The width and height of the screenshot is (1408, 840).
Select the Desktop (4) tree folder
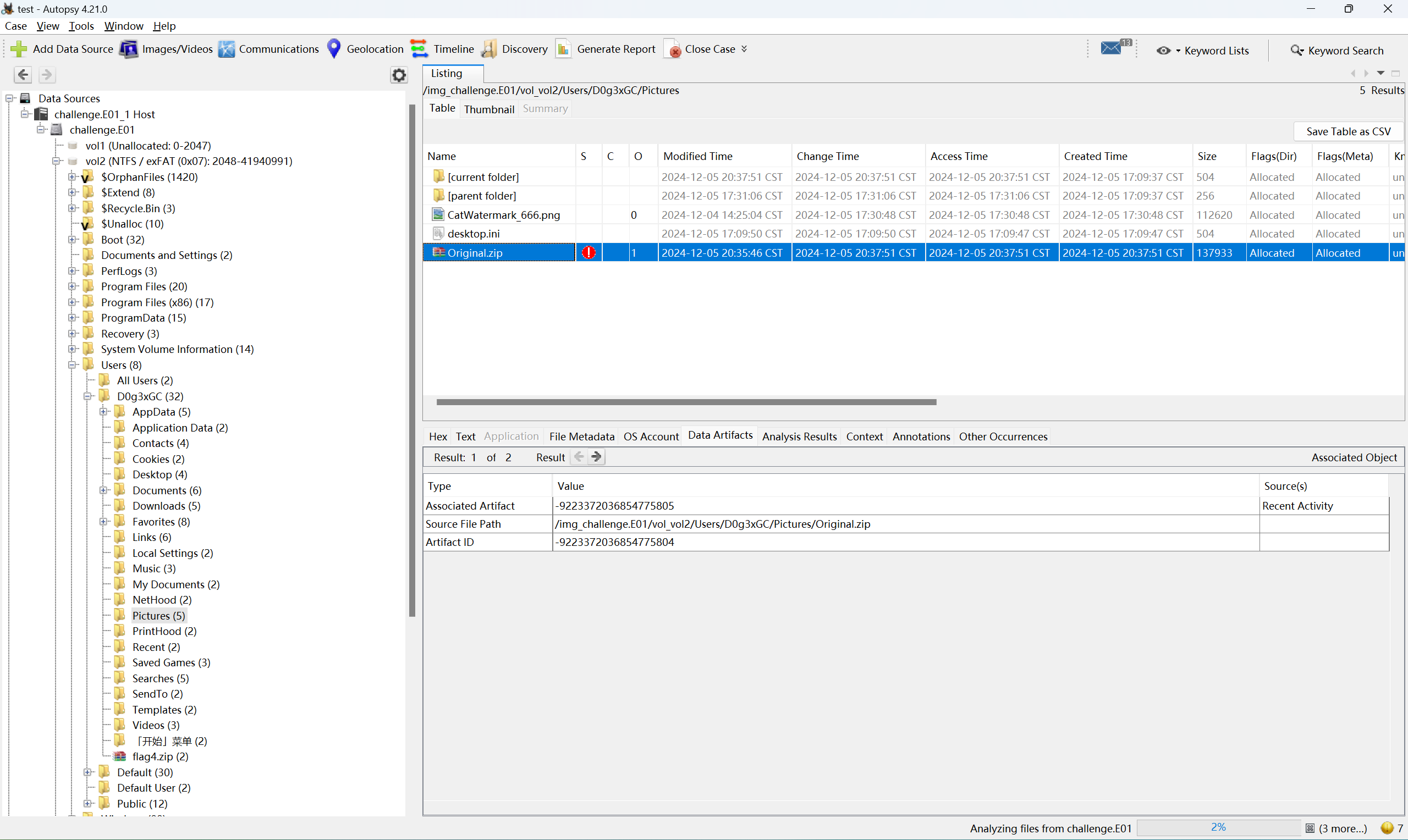159,474
